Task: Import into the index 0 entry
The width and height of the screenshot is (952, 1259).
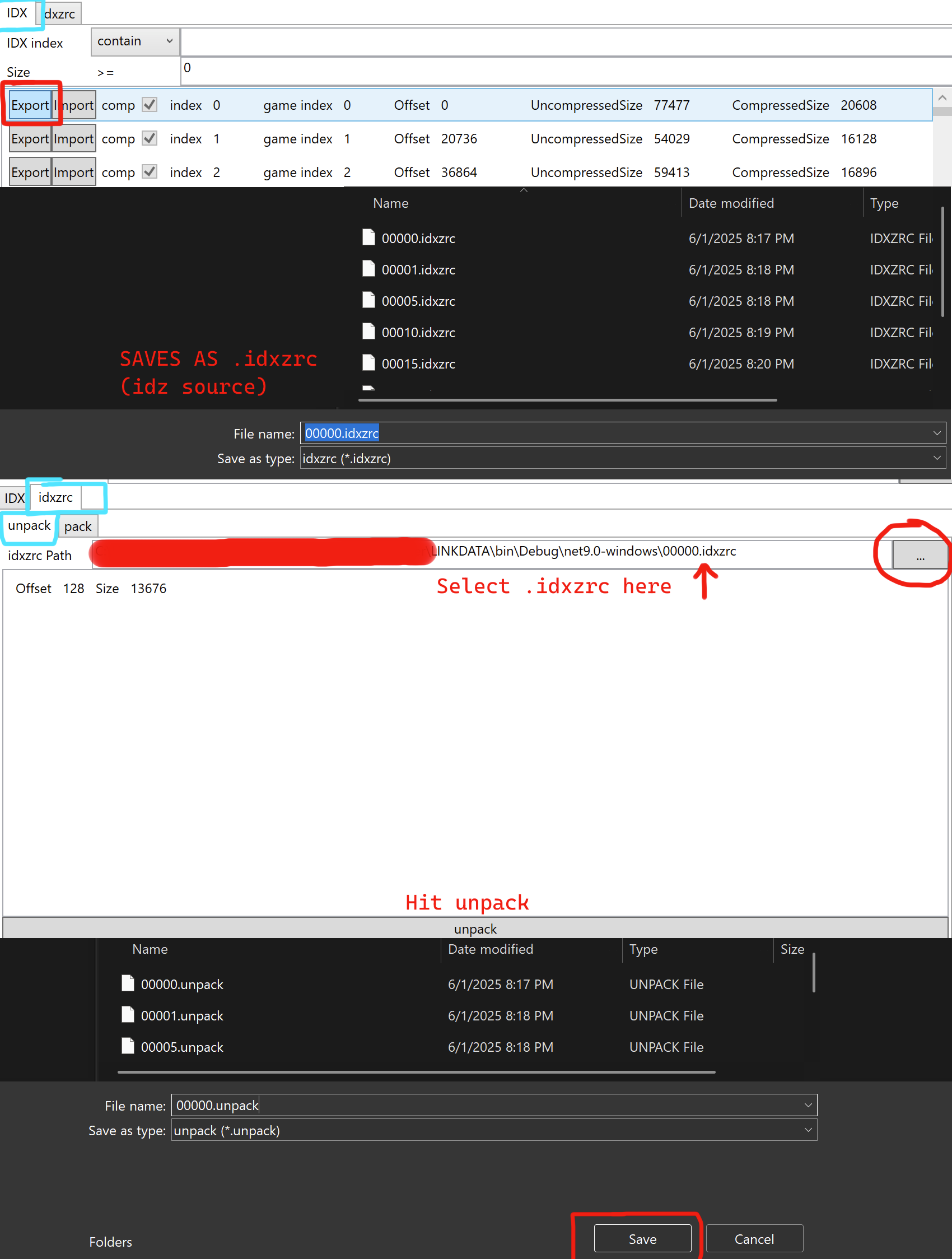Action: (x=74, y=105)
